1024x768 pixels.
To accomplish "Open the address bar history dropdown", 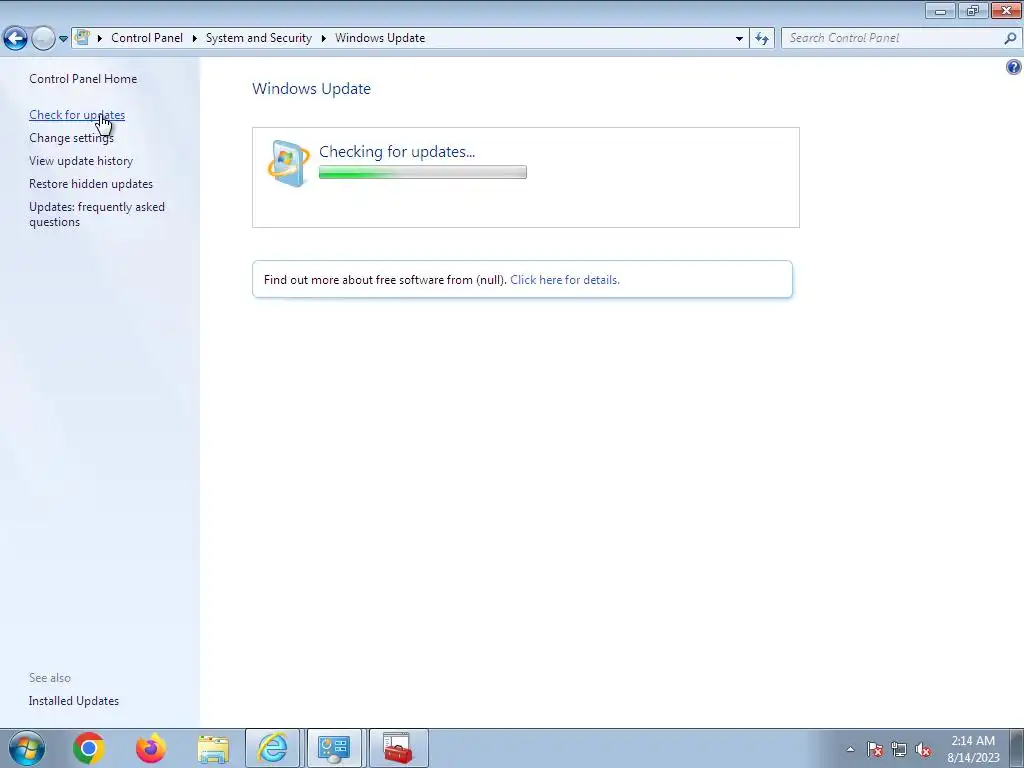I will pyautogui.click(x=739, y=39).
